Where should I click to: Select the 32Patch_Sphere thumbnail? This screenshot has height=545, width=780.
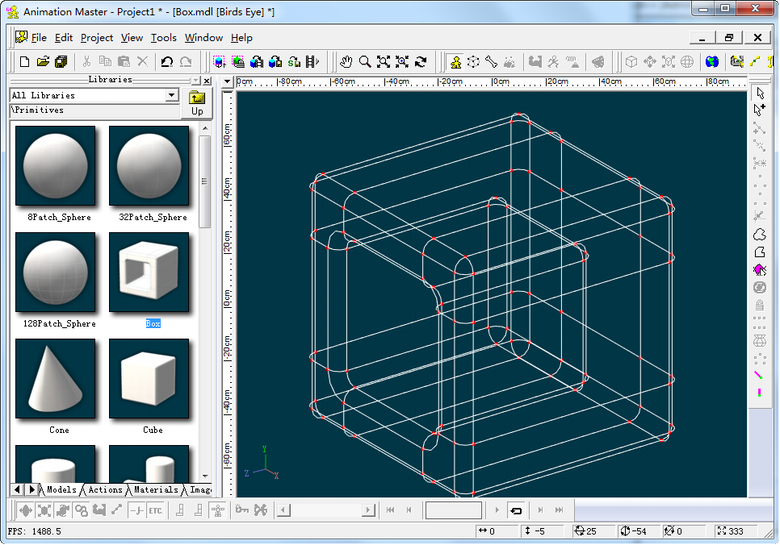pos(149,165)
